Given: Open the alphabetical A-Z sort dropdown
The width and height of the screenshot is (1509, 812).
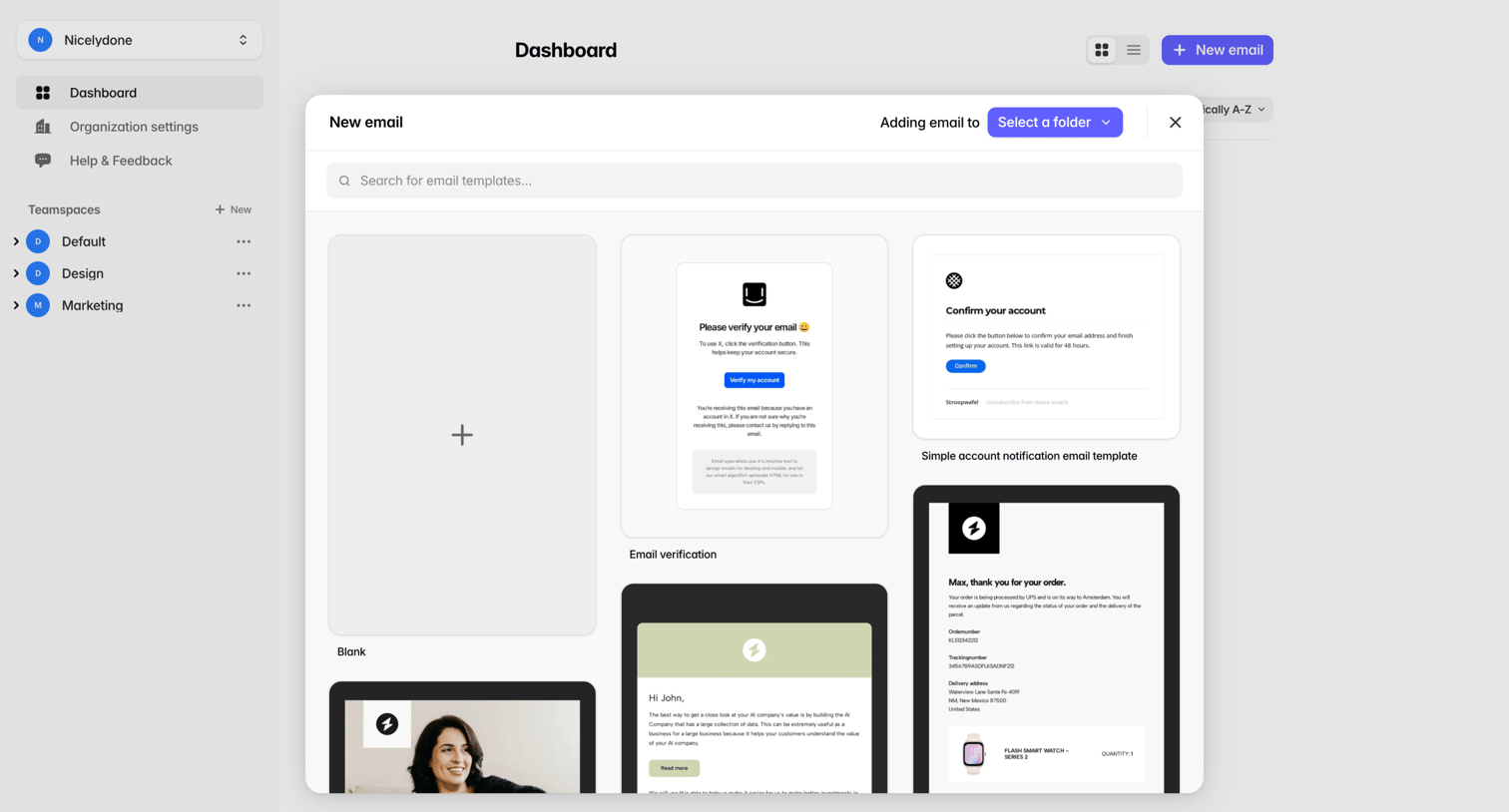Looking at the screenshot, I should pos(1238,110).
